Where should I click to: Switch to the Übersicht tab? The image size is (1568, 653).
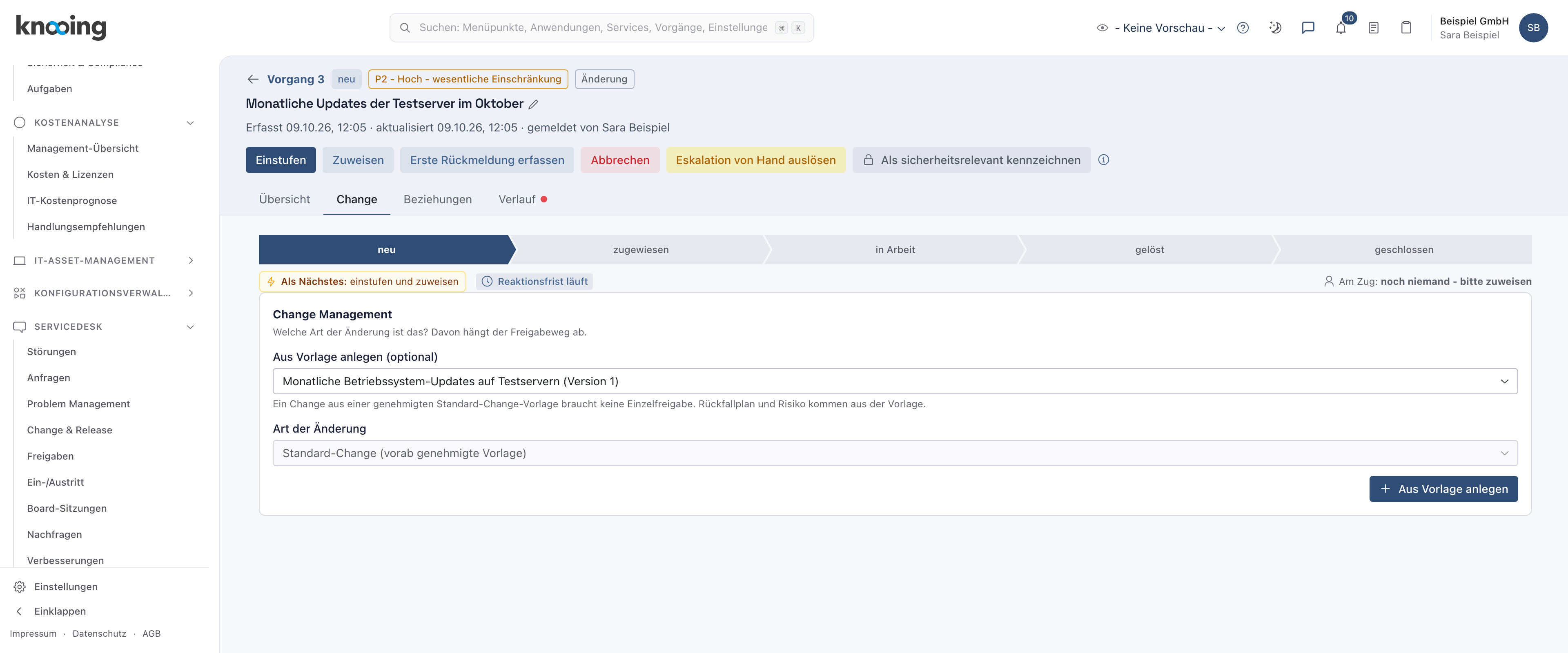coord(284,200)
